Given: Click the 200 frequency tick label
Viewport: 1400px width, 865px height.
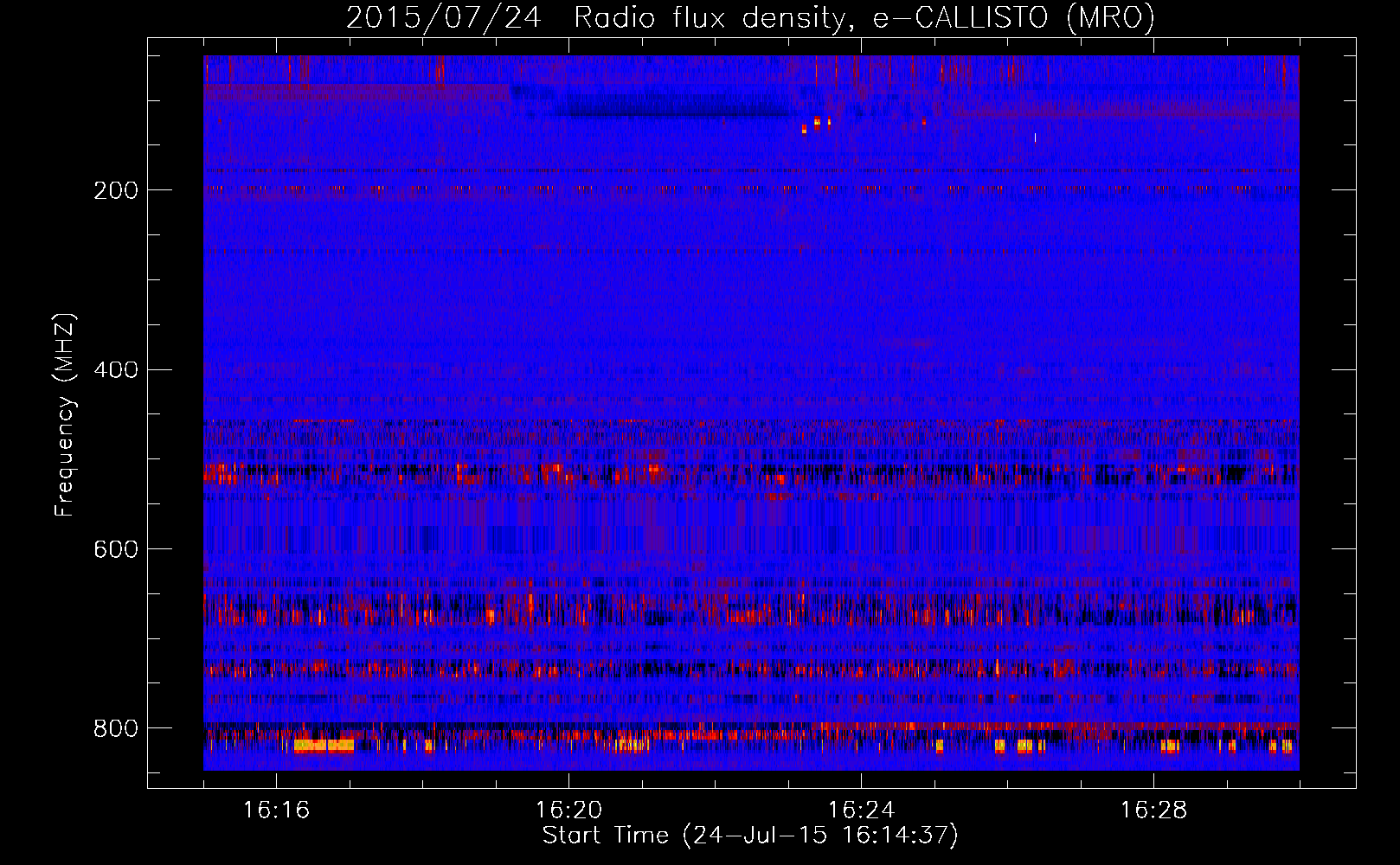Looking at the screenshot, I should tap(116, 190).
